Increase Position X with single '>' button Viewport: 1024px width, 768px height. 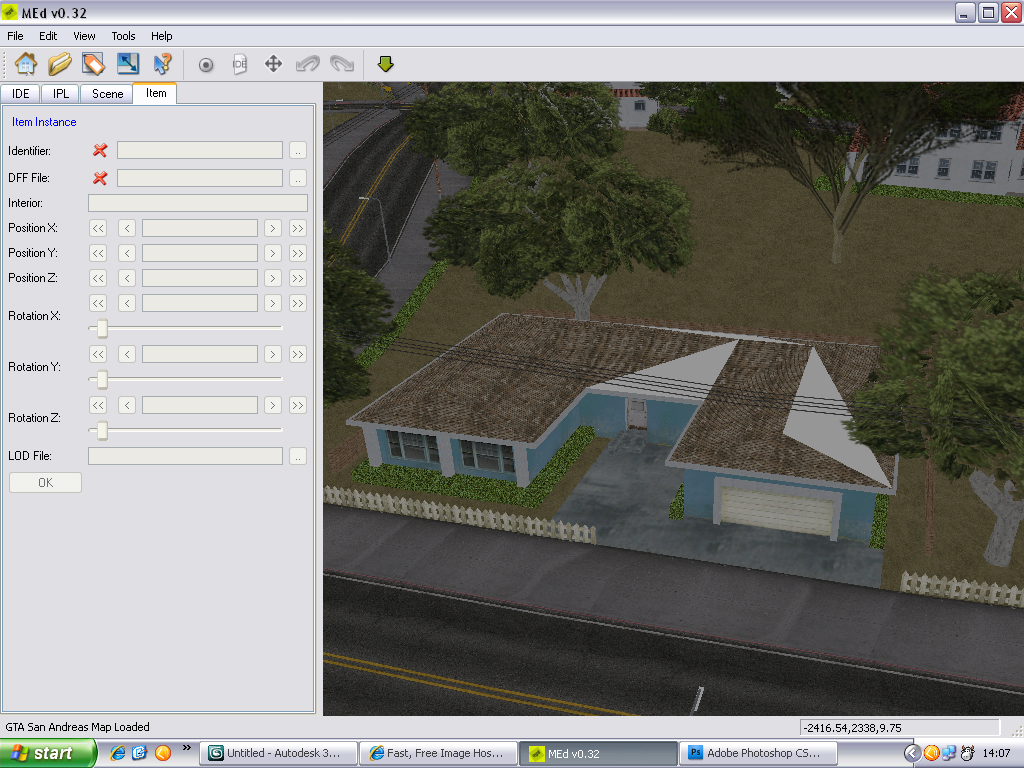coord(272,228)
